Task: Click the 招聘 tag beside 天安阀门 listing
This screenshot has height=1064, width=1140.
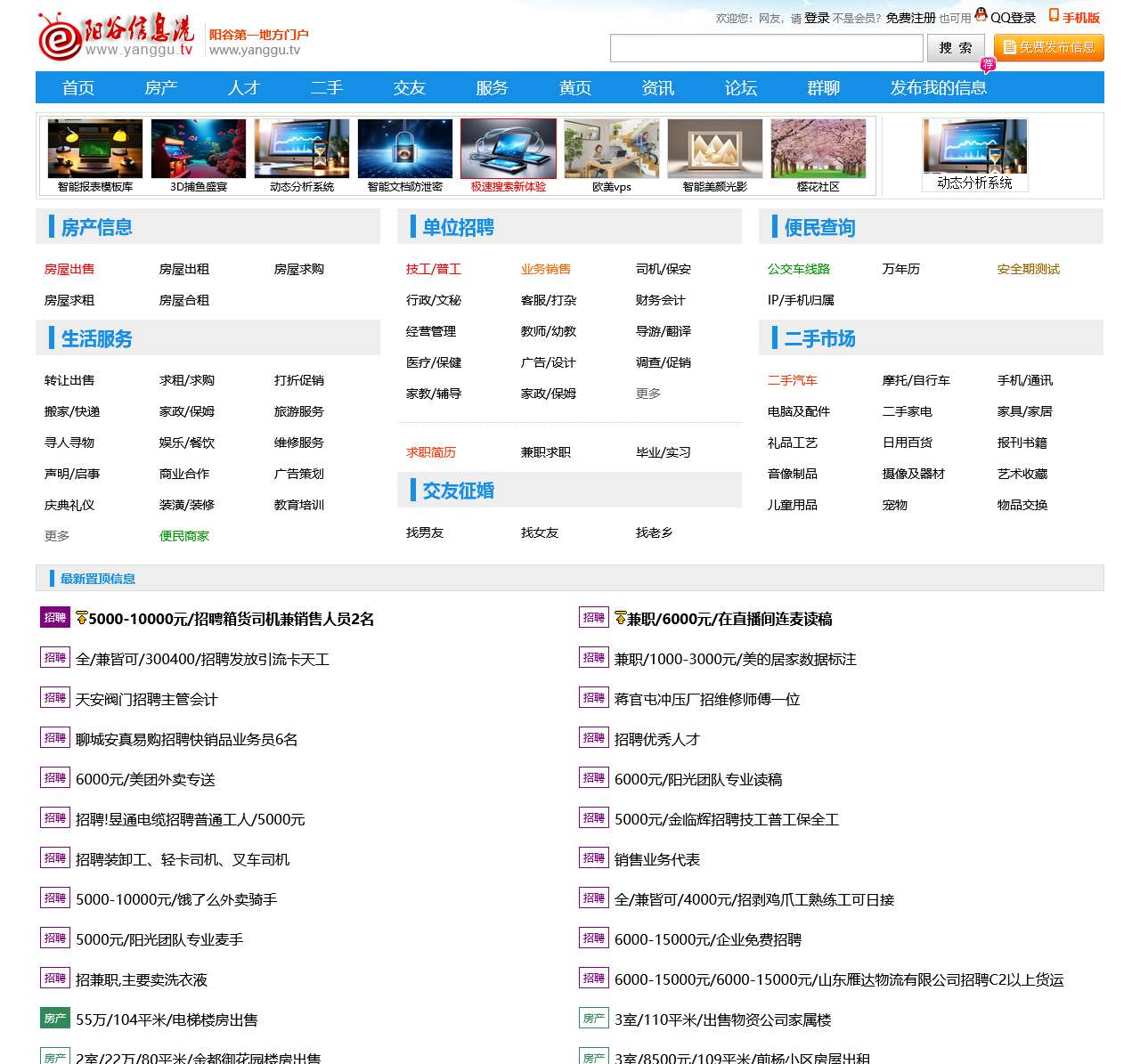Action: click(x=55, y=698)
